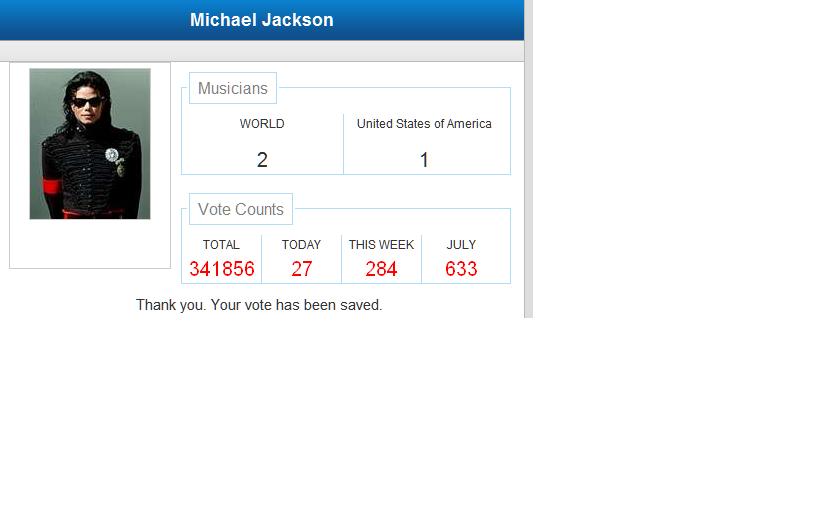This screenshot has height=525, width=840.
Task: Click the Michael Jackson photo thumbnail
Action: coord(90,143)
